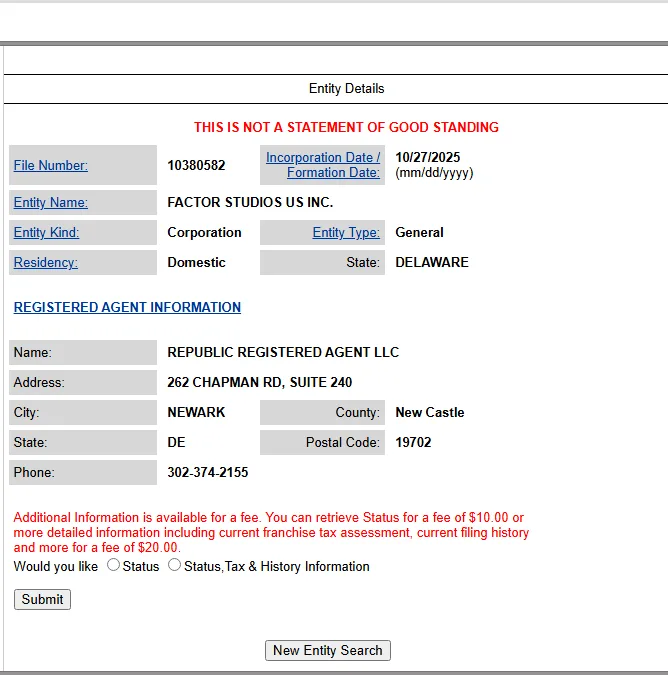This screenshot has height=675, width=668.
Task: Click the City label cell
Action: (83, 412)
